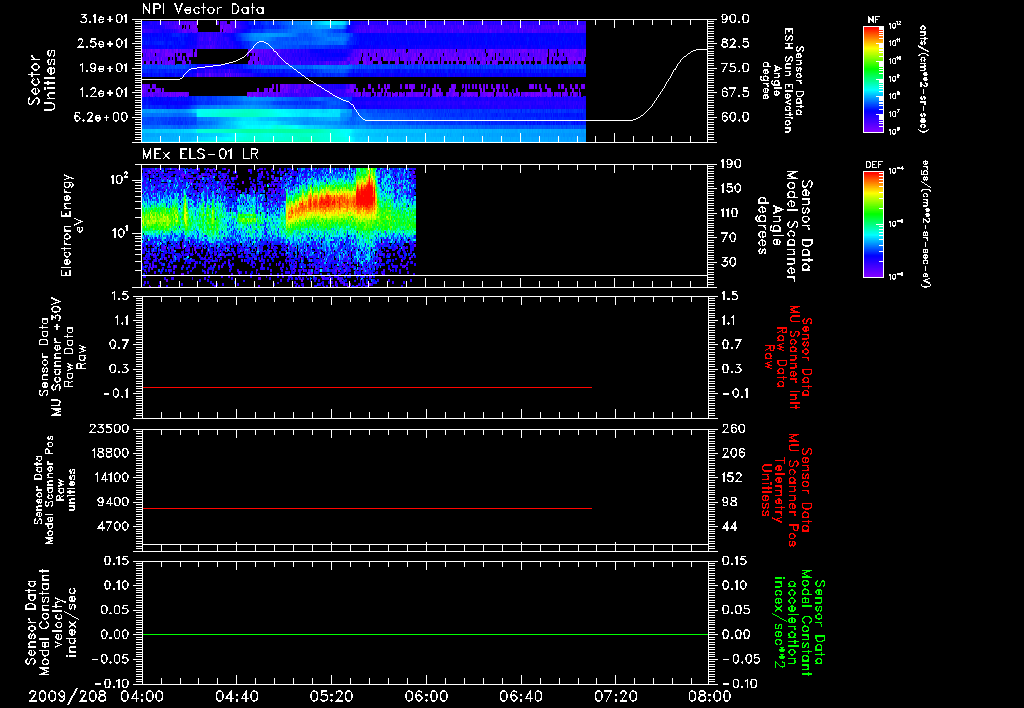The image size is (1024, 708).
Task: Select the NF rainbow color bar
Action: (x=873, y=78)
